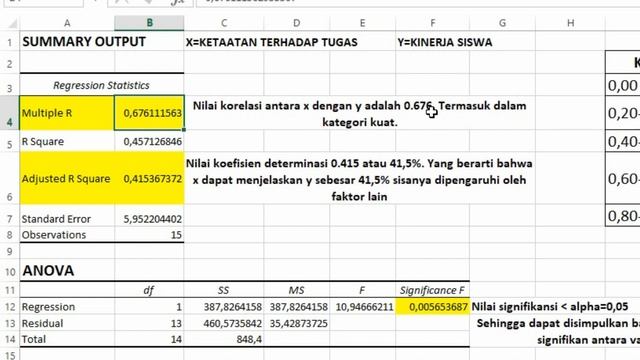Select column D header

point(297,23)
